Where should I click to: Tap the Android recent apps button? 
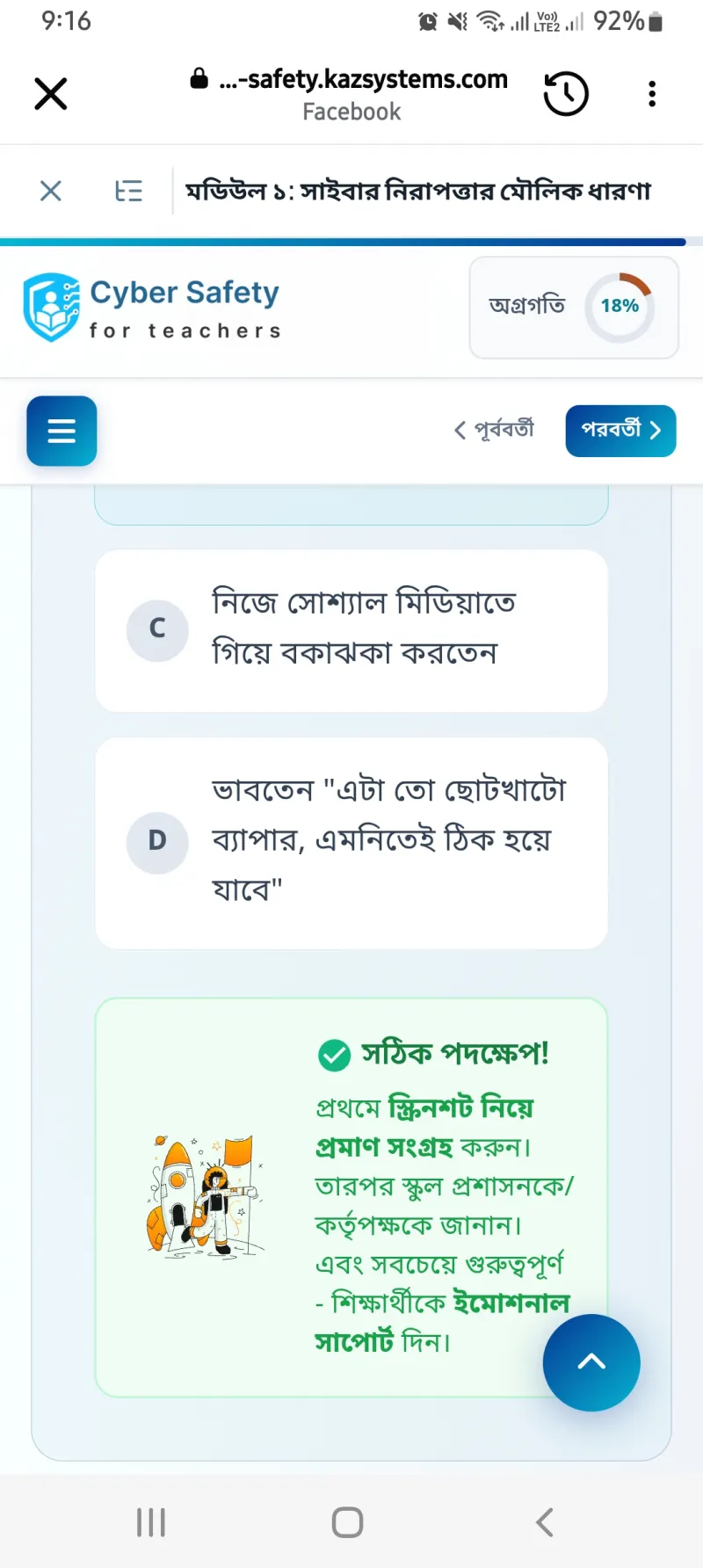coord(151,1522)
